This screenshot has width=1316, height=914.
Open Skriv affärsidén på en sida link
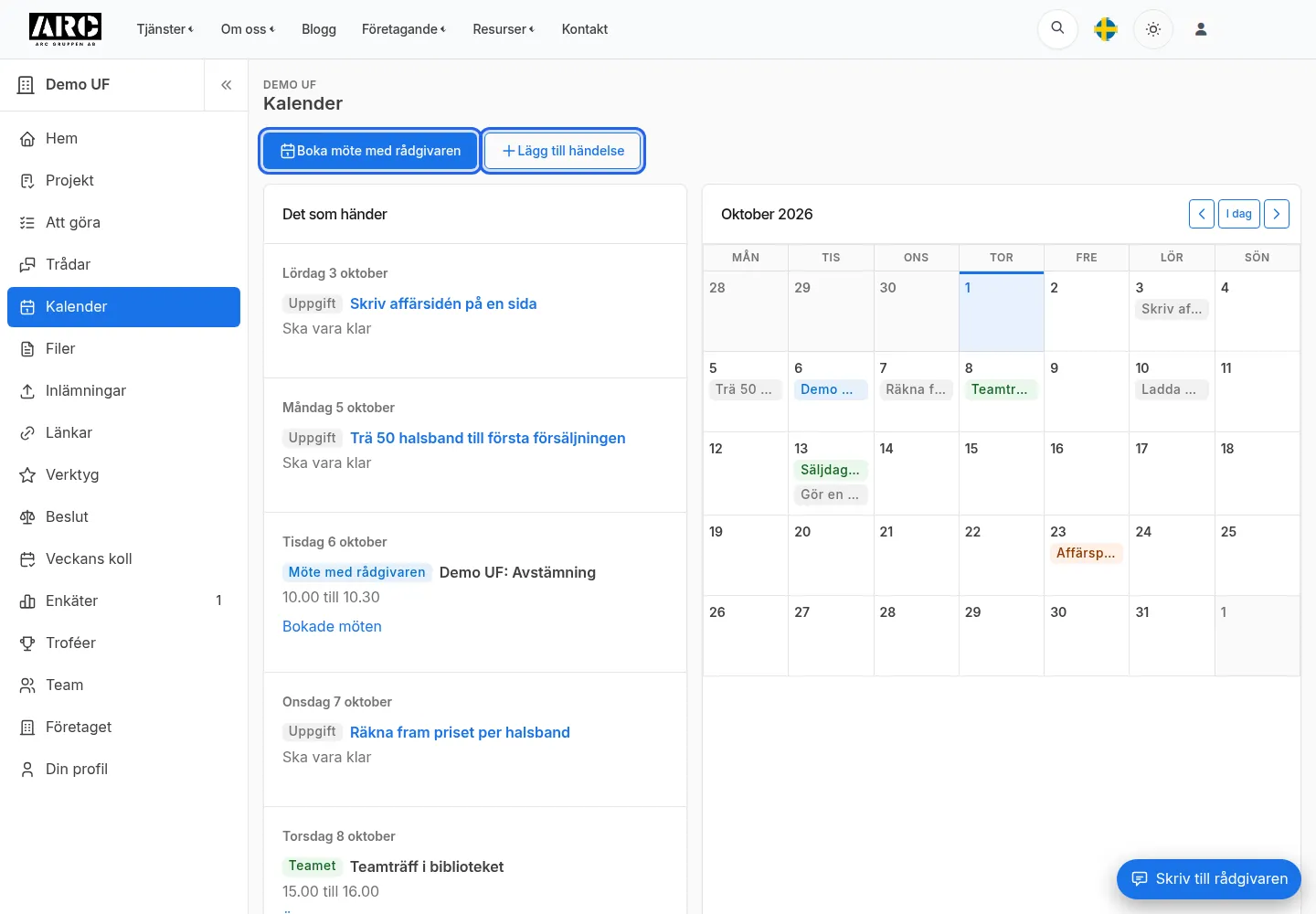(443, 303)
